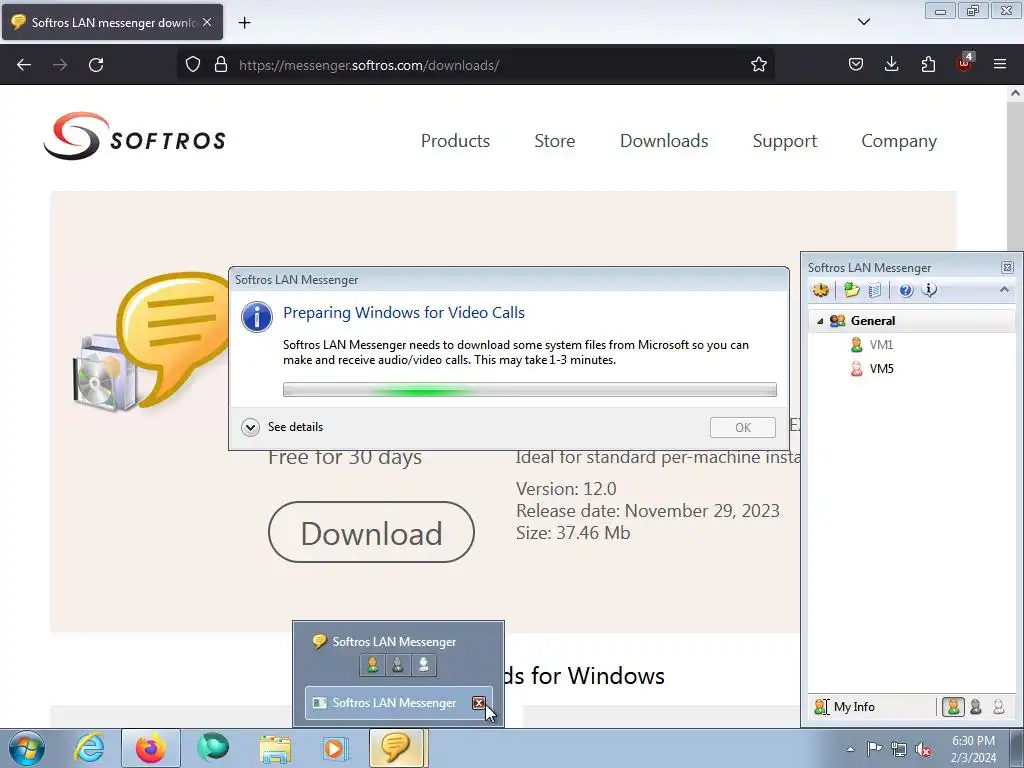Image resolution: width=1024 pixels, height=768 pixels.
Task: Close Softros LAN Messenger from taskbar preview
Action: (479, 703)
